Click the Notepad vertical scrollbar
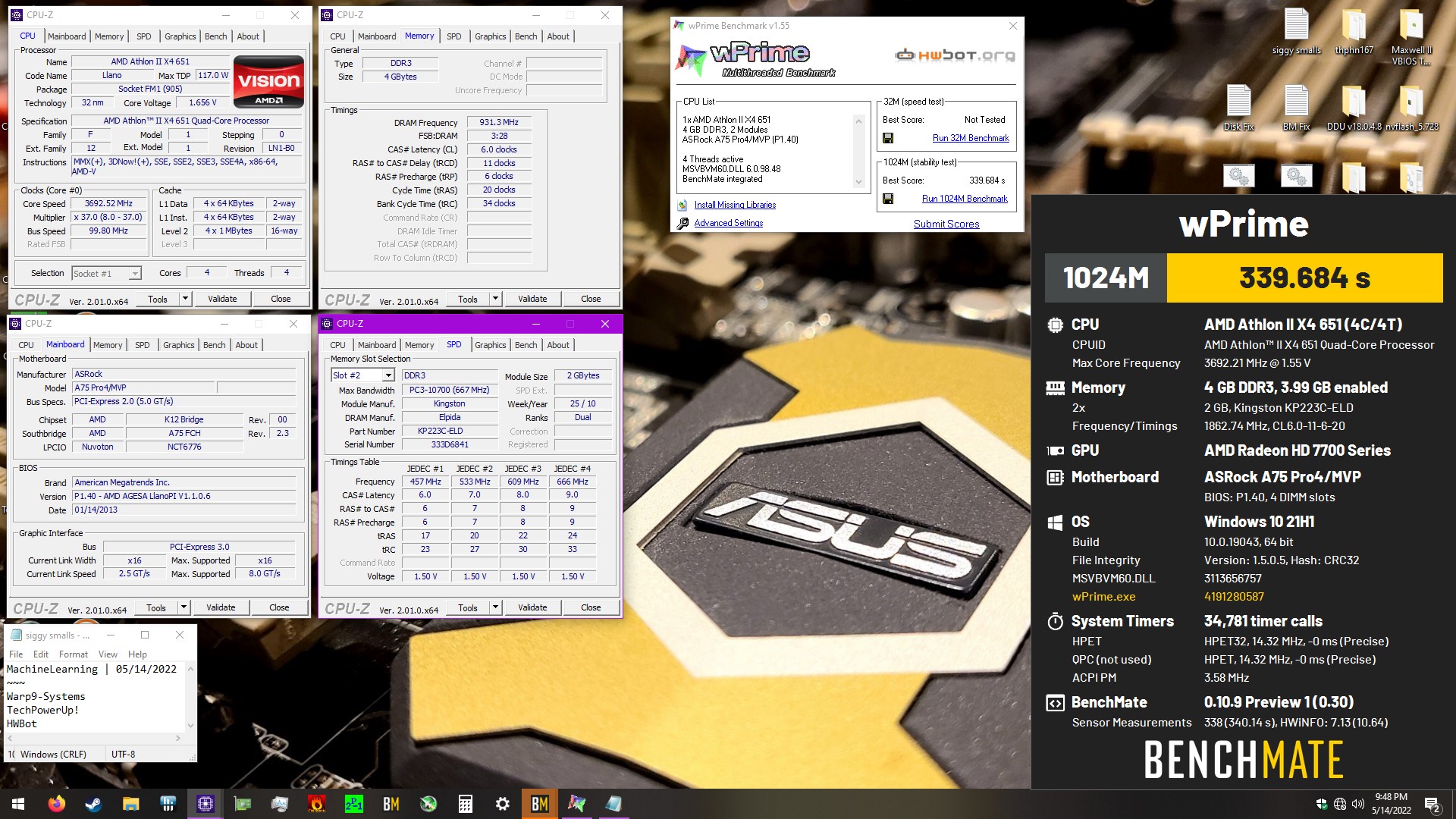 pos(190,697)
